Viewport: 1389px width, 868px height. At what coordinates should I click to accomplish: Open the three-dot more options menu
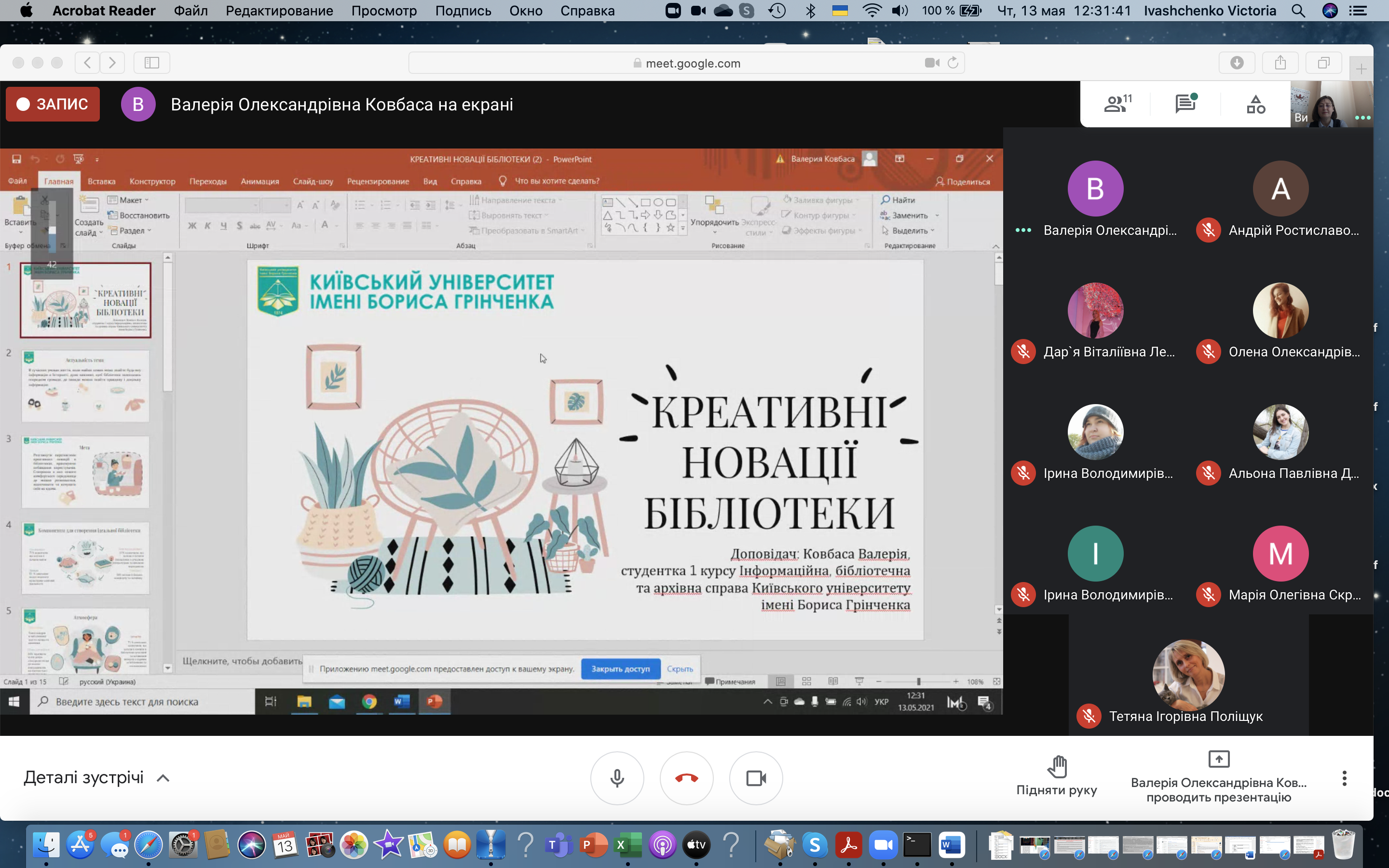click(1344, 778)
